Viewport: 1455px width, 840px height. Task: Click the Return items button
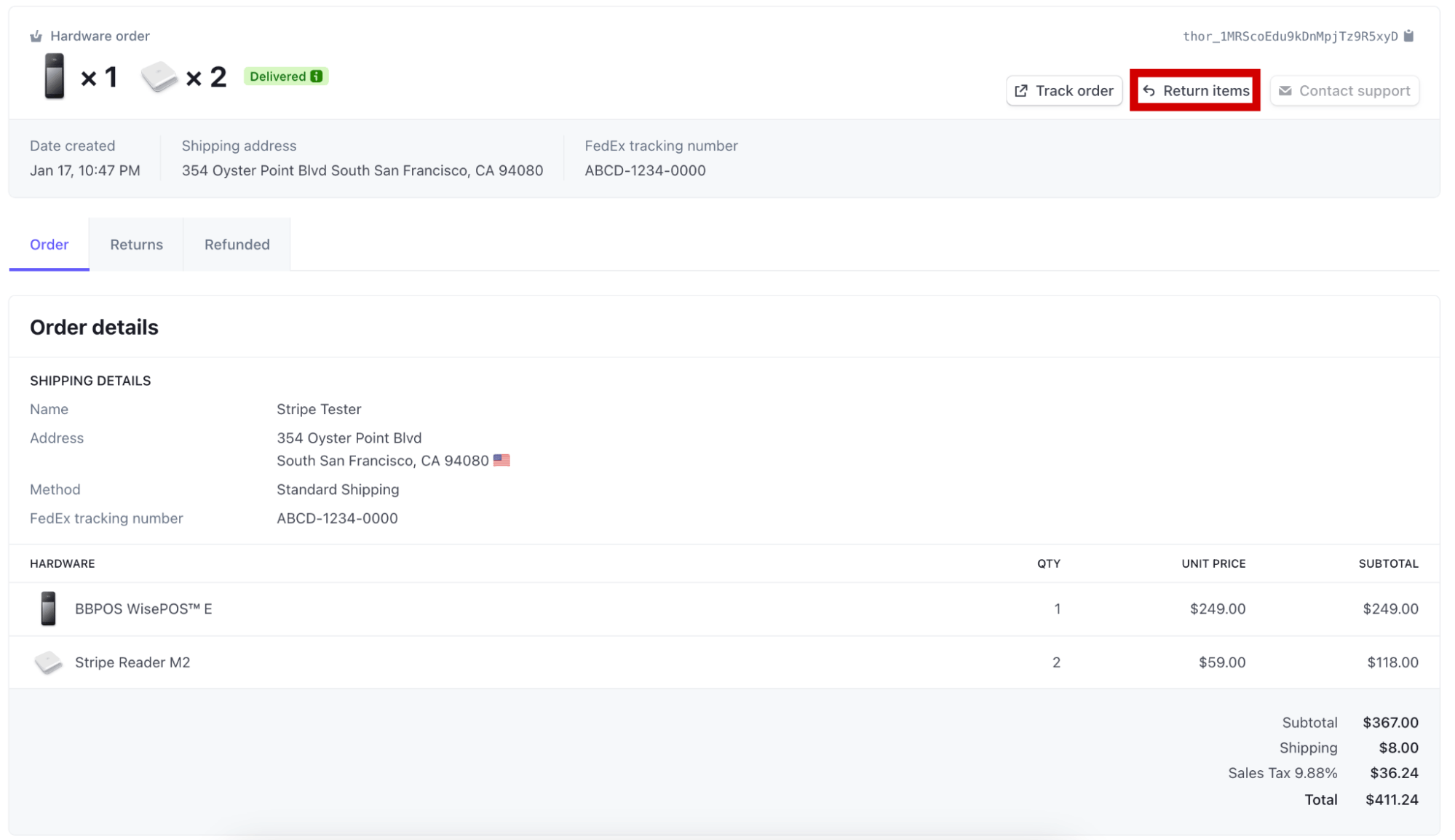tap(1195, 91)
